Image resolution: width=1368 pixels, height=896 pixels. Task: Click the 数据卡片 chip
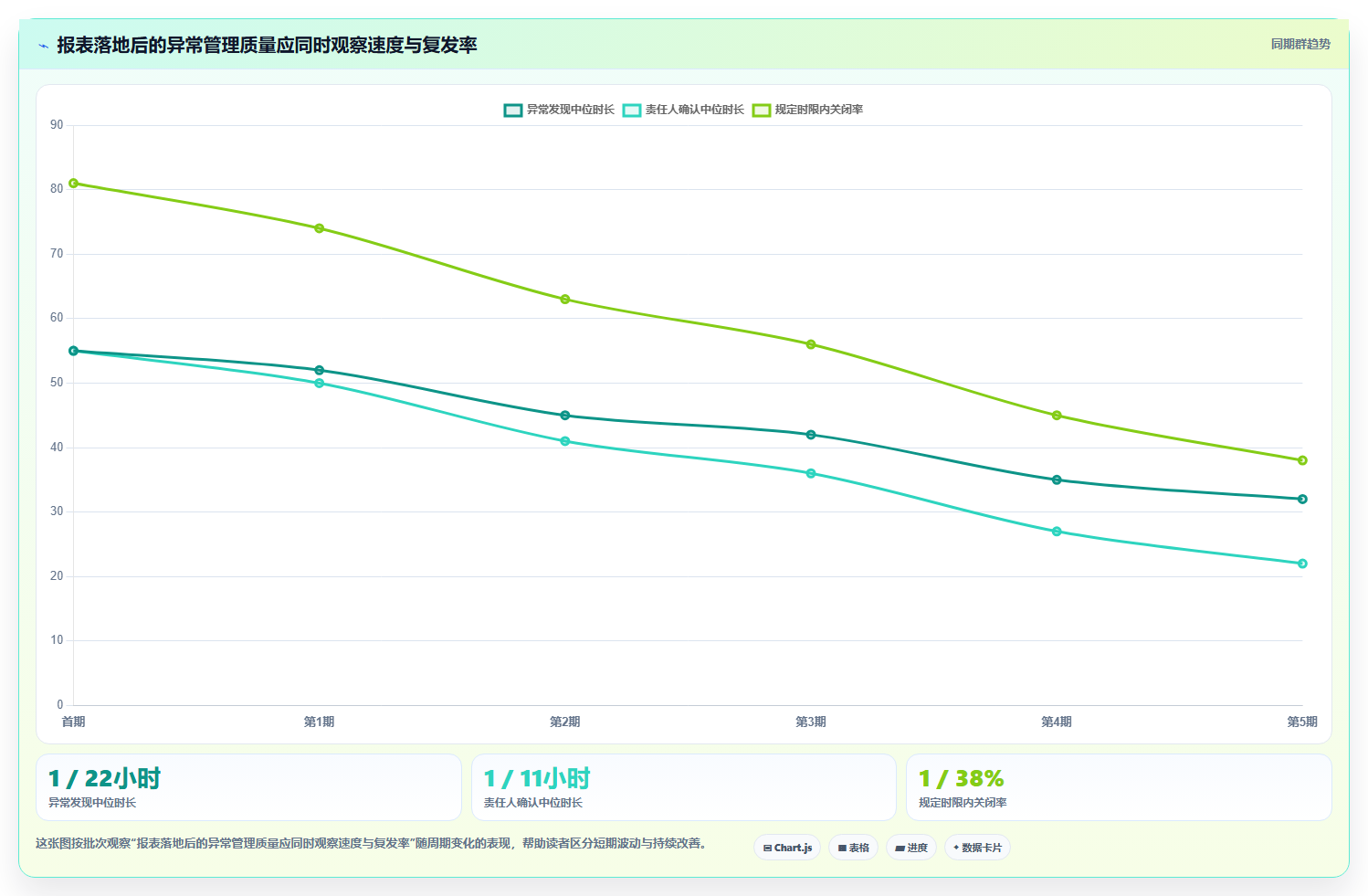977,848
